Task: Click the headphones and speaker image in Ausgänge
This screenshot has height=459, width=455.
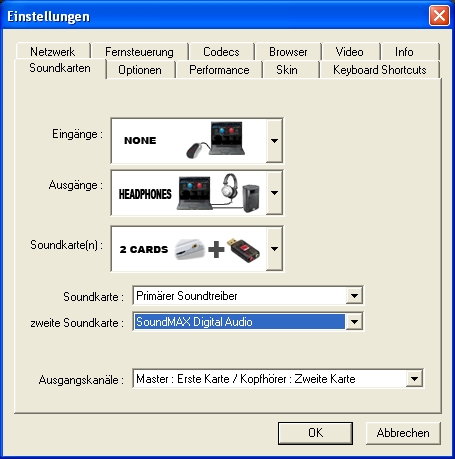Action: click(x=240, y=193)
